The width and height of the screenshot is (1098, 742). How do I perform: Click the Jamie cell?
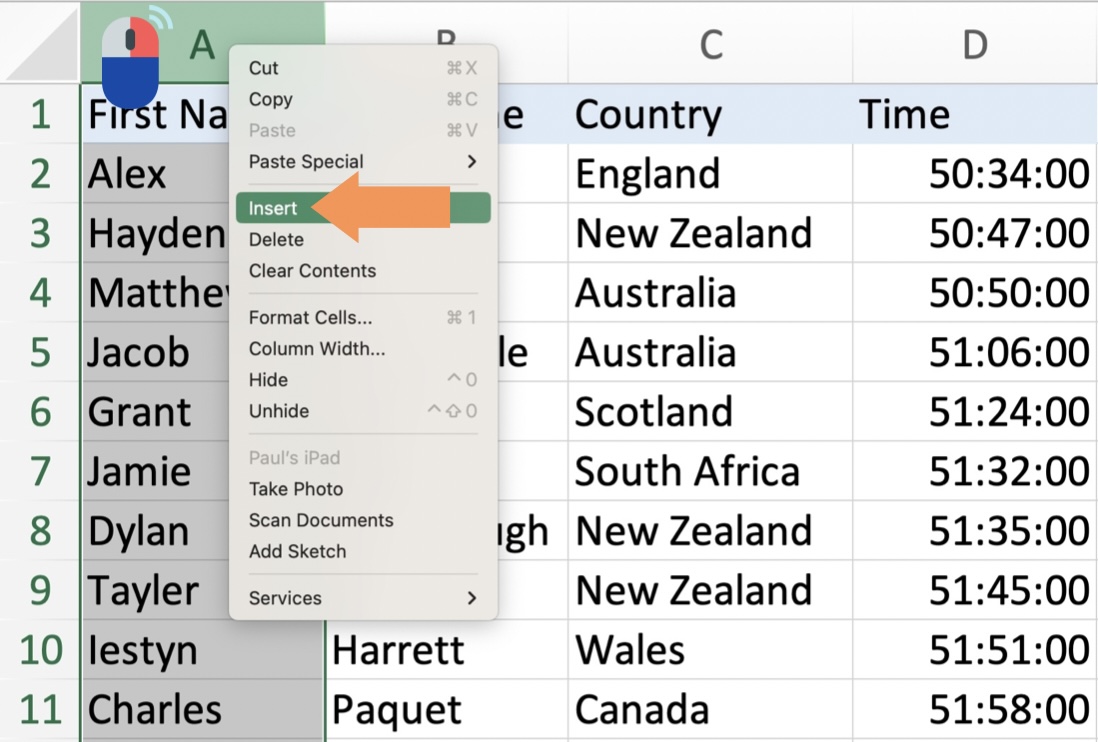pyautogui.click(x=155, y=471)
